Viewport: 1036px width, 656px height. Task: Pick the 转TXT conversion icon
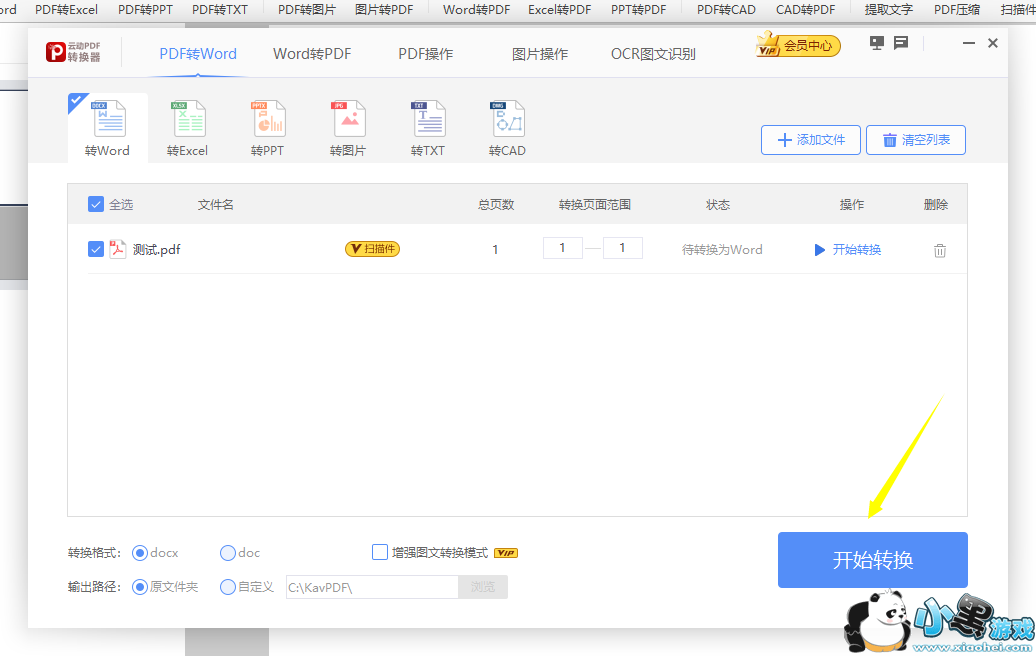428,120
